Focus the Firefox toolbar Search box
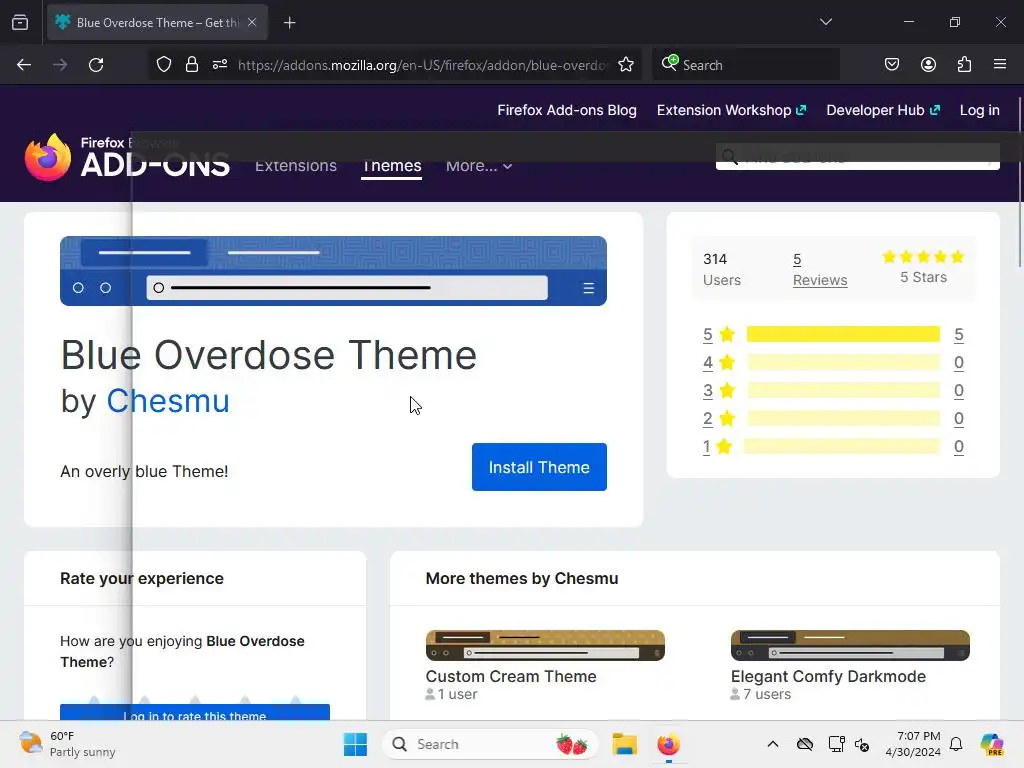The width and height of the screenshot is (1024, 768). 746,65
